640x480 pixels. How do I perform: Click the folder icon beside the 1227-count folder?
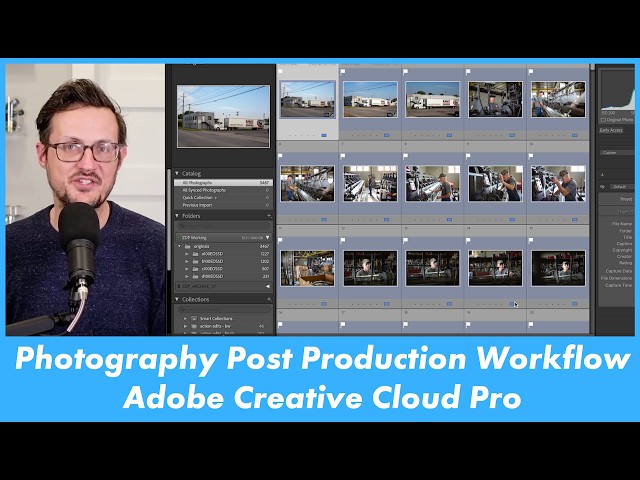point(196,254)
